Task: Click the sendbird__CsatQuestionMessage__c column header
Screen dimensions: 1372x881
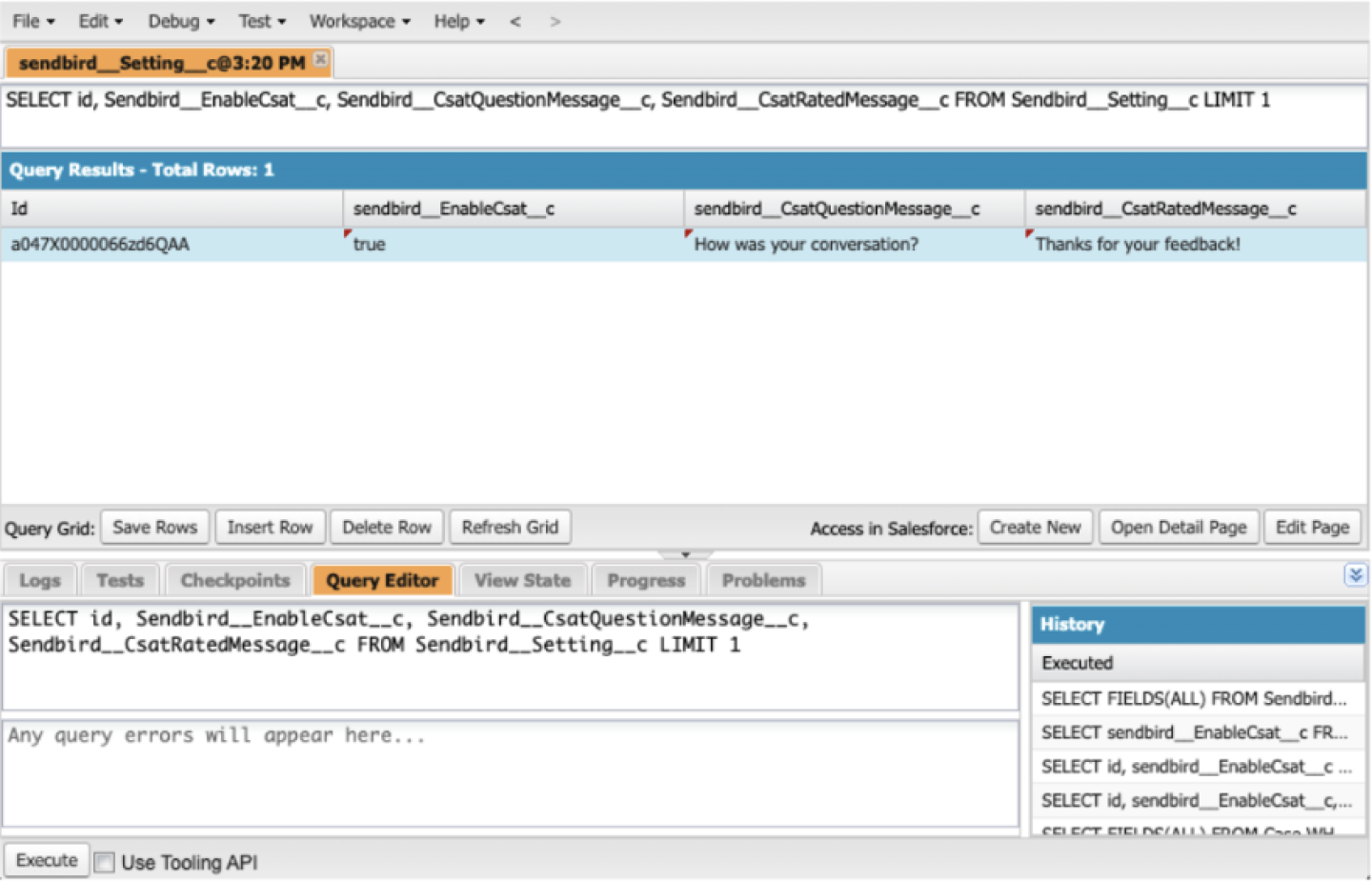Action: point(855,209)
